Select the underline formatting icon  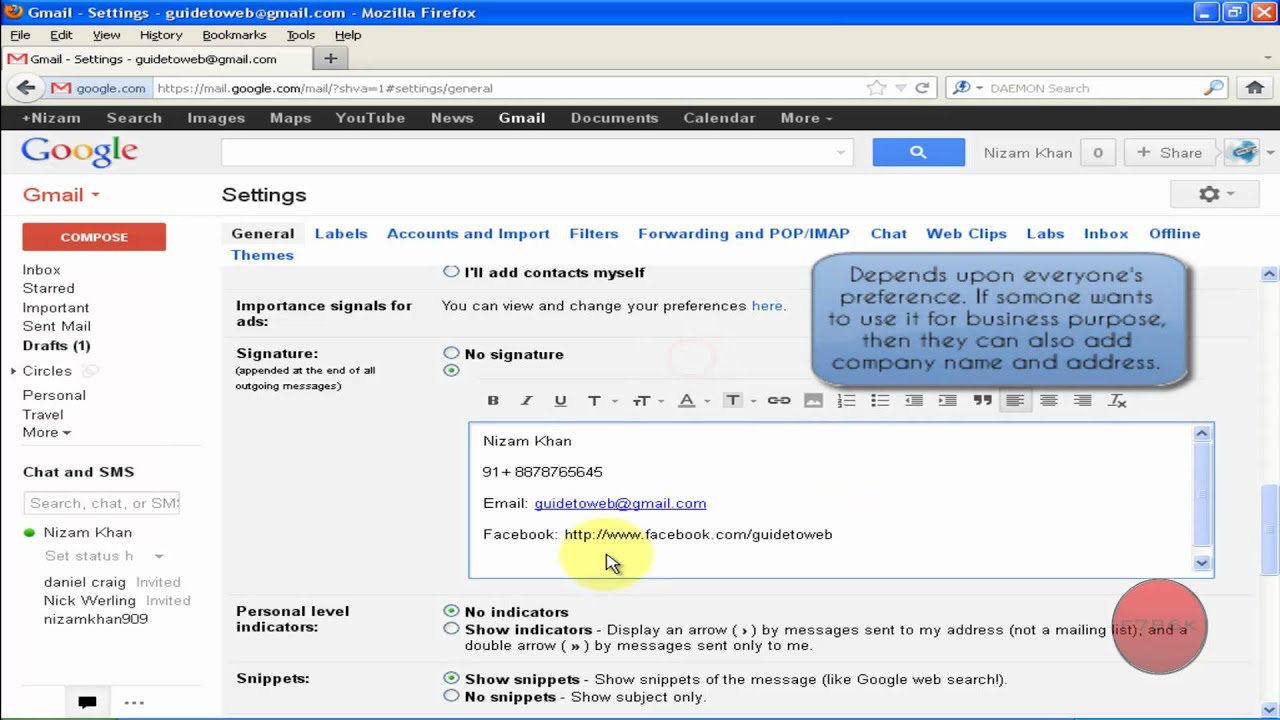(x=560, y=400)
